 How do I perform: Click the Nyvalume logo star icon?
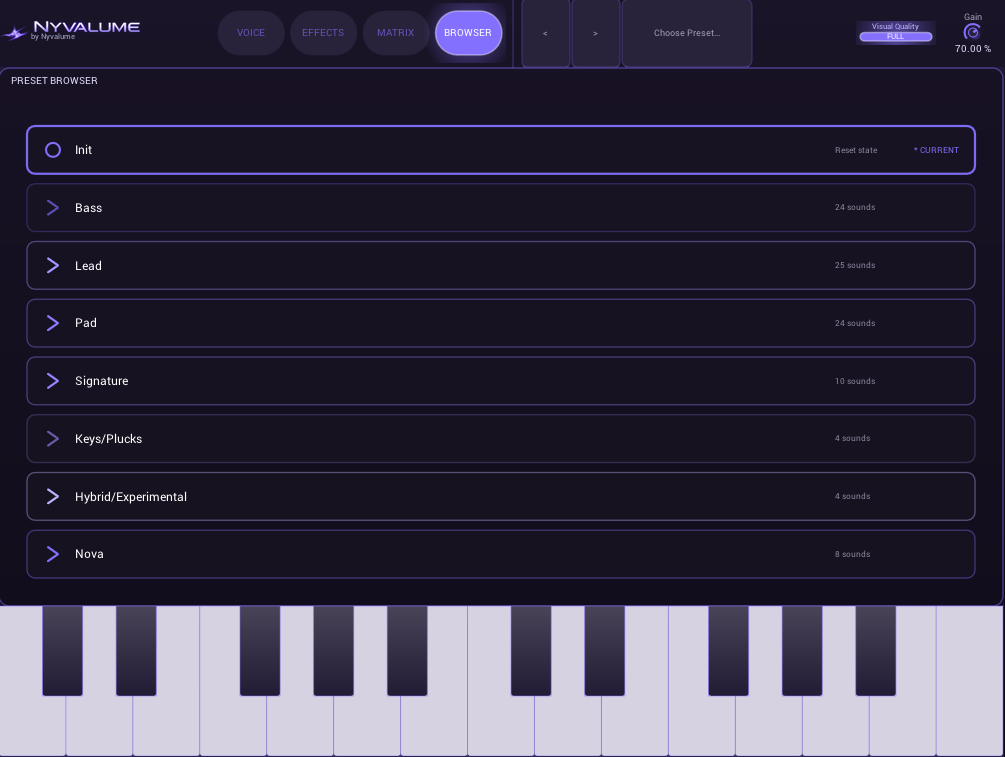click(x=14, y=33)
